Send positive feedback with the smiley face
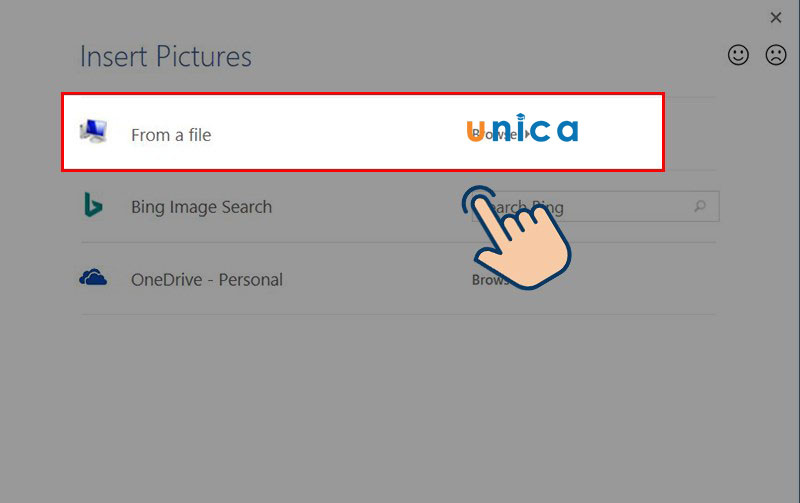 pyautogui.click(x=738, y=55)
